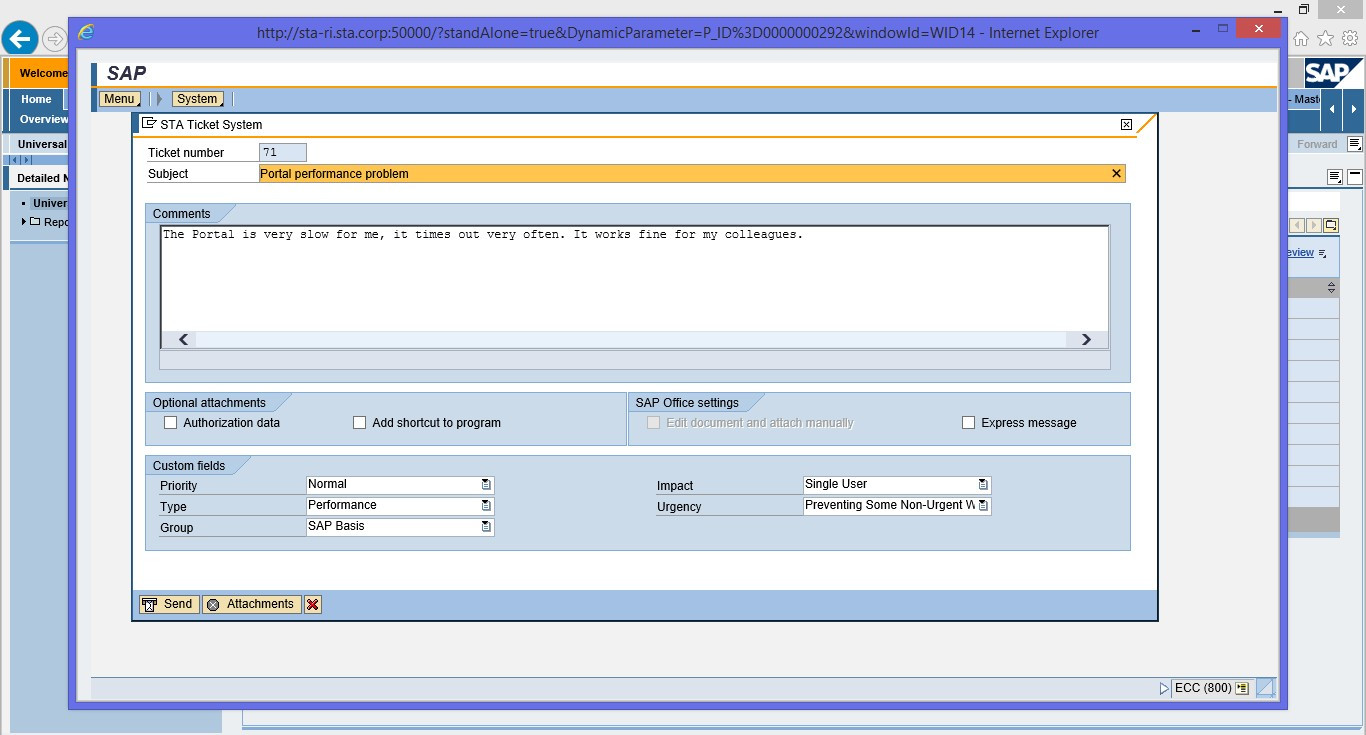Close the STA Ticket System dialog

click(1126, 125)
